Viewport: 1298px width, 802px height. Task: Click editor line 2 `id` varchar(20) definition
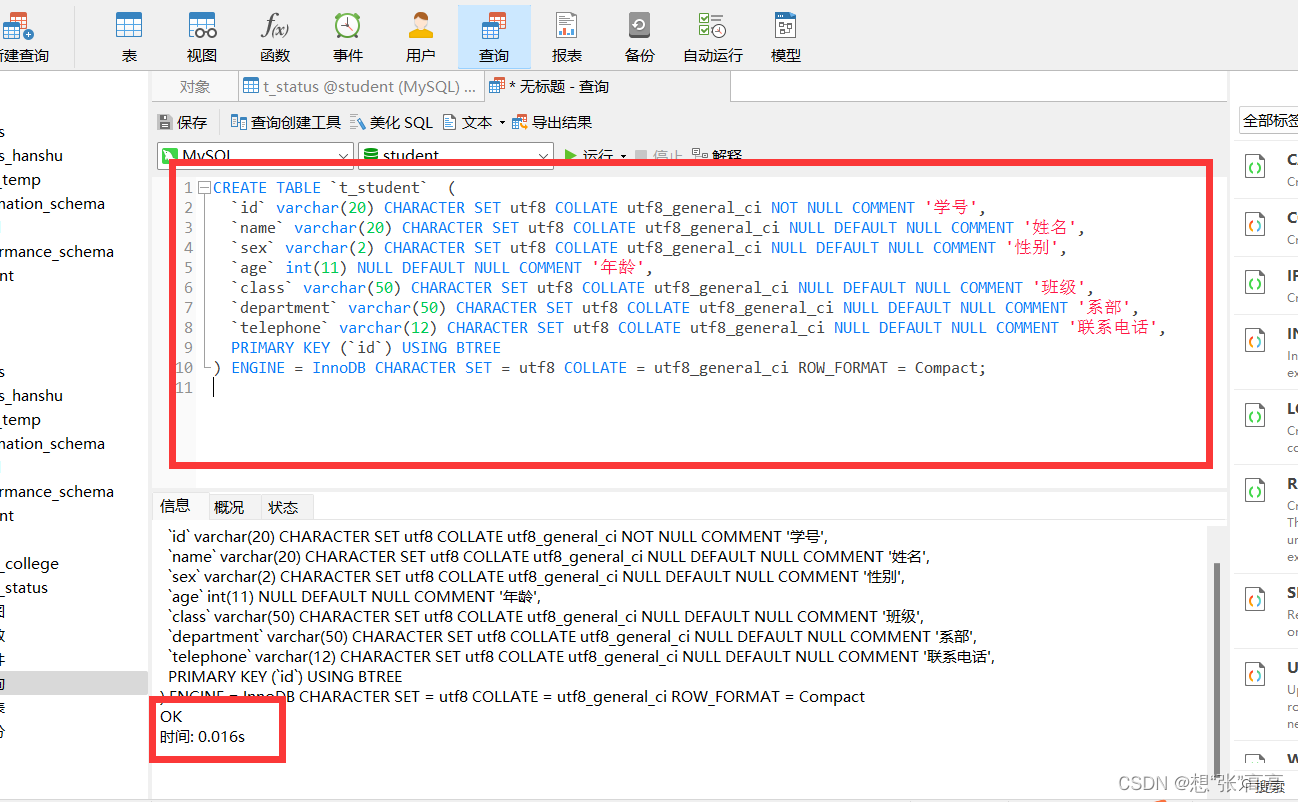point(609,208)
